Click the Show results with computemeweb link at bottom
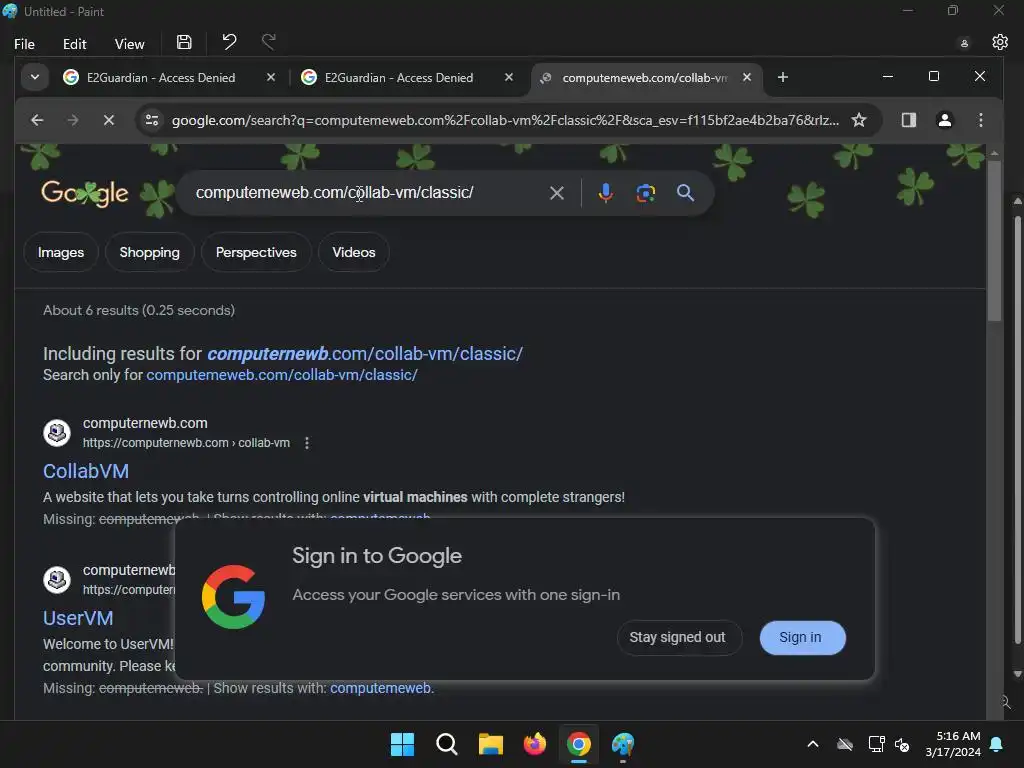Viewport: 1024px width, 768px height. tap(381, 688)
